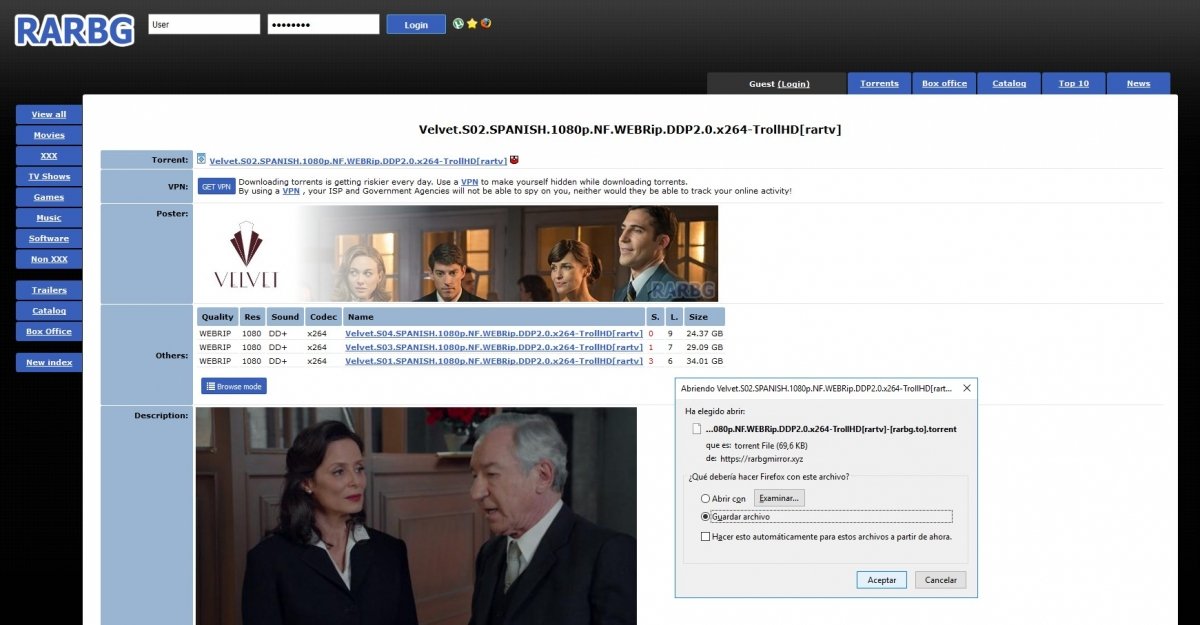Select the Guardar archivo radio option
Viewport: 1200px width, 625px height.
pos(705,517)
